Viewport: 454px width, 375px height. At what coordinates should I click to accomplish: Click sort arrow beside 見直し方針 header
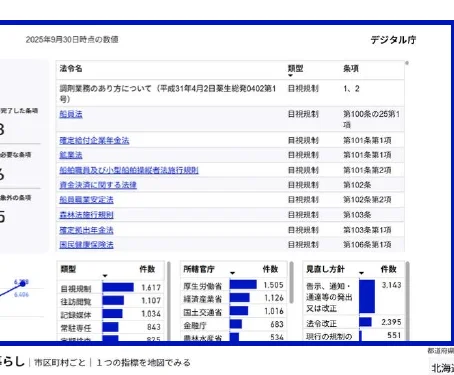coord(361,273)
